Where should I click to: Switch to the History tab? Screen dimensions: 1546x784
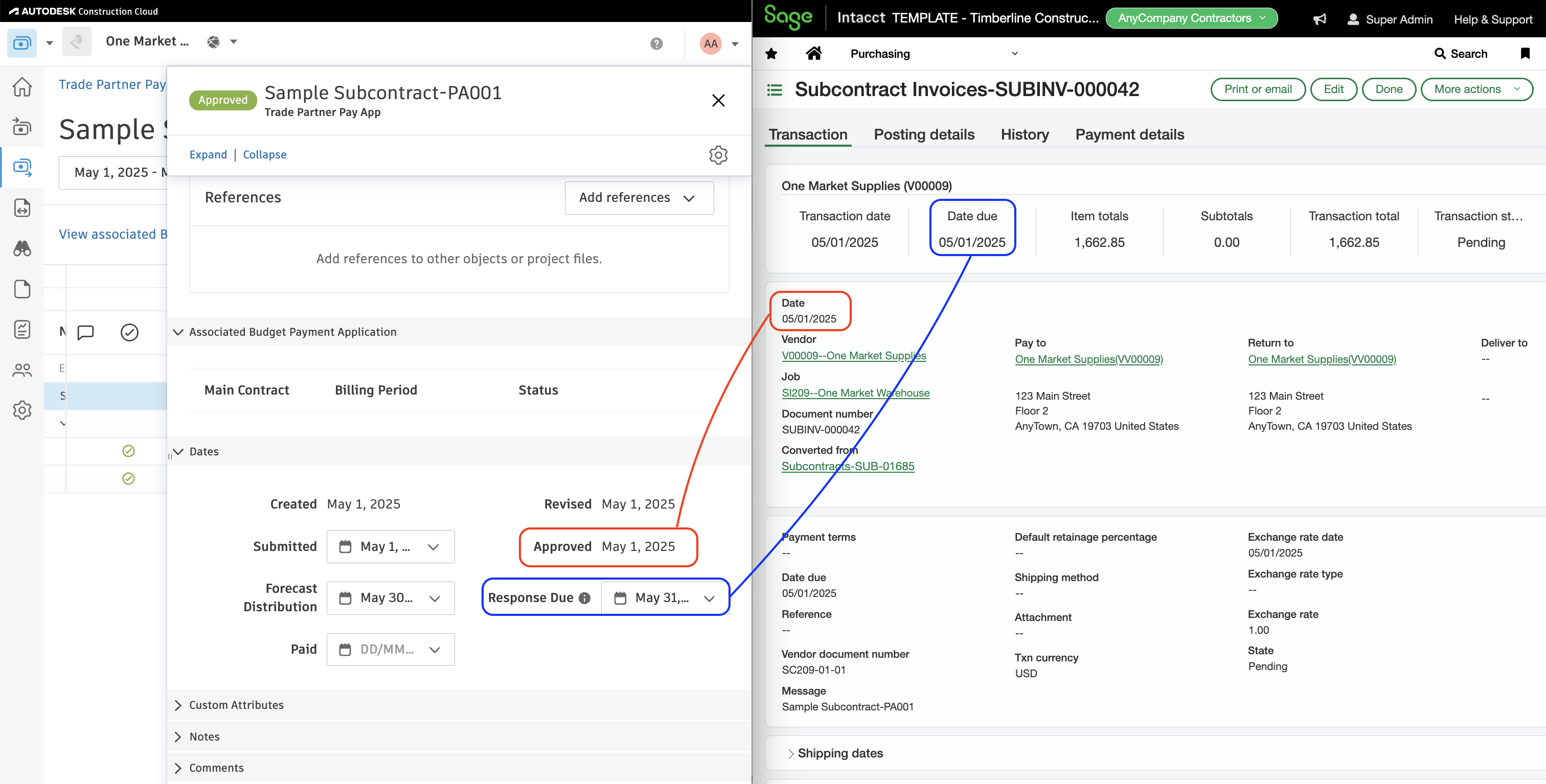tap(1025, 135)
